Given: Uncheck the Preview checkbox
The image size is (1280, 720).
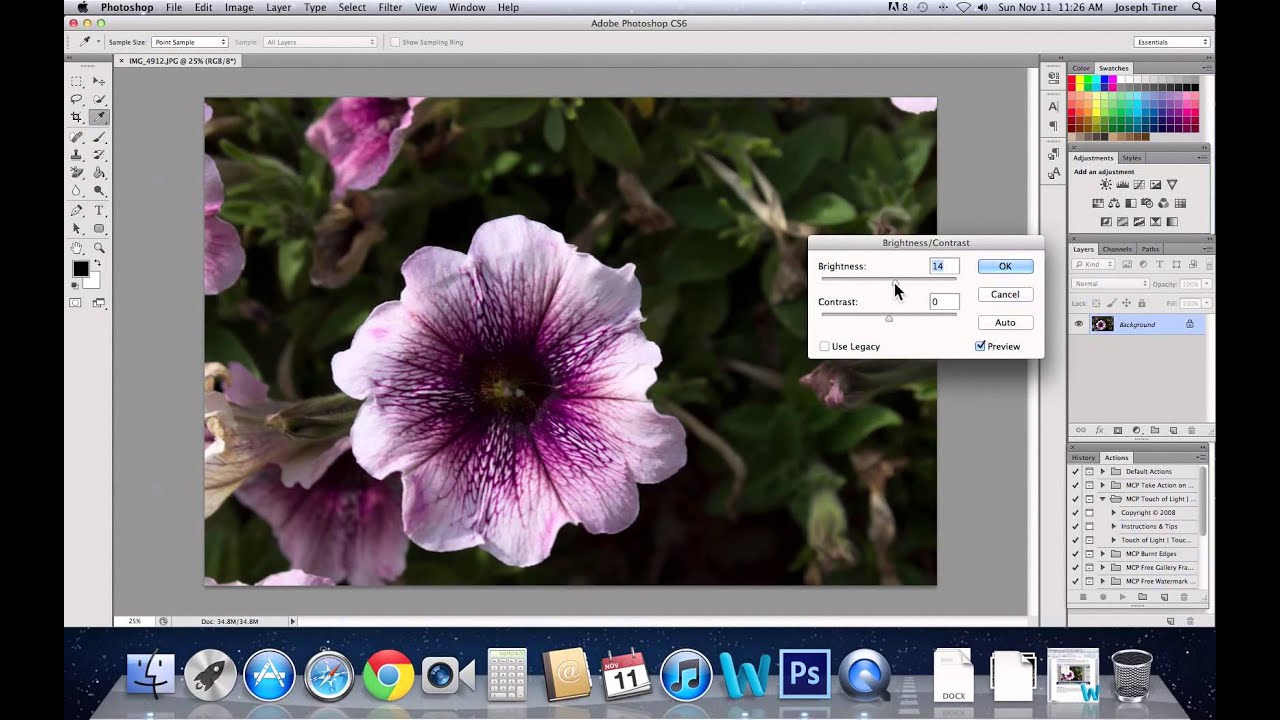Looking at the screenshot, I should [980, 346].
